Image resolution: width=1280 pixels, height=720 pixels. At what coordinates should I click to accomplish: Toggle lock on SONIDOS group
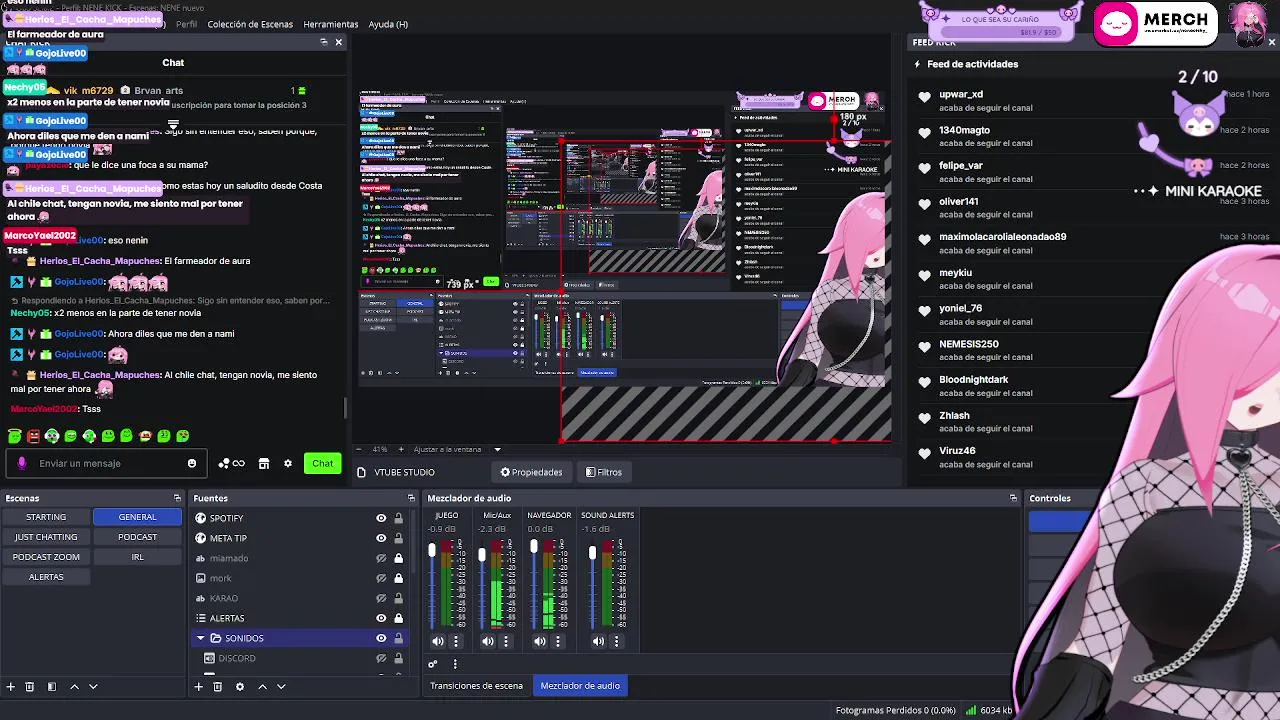pos(398,638)
